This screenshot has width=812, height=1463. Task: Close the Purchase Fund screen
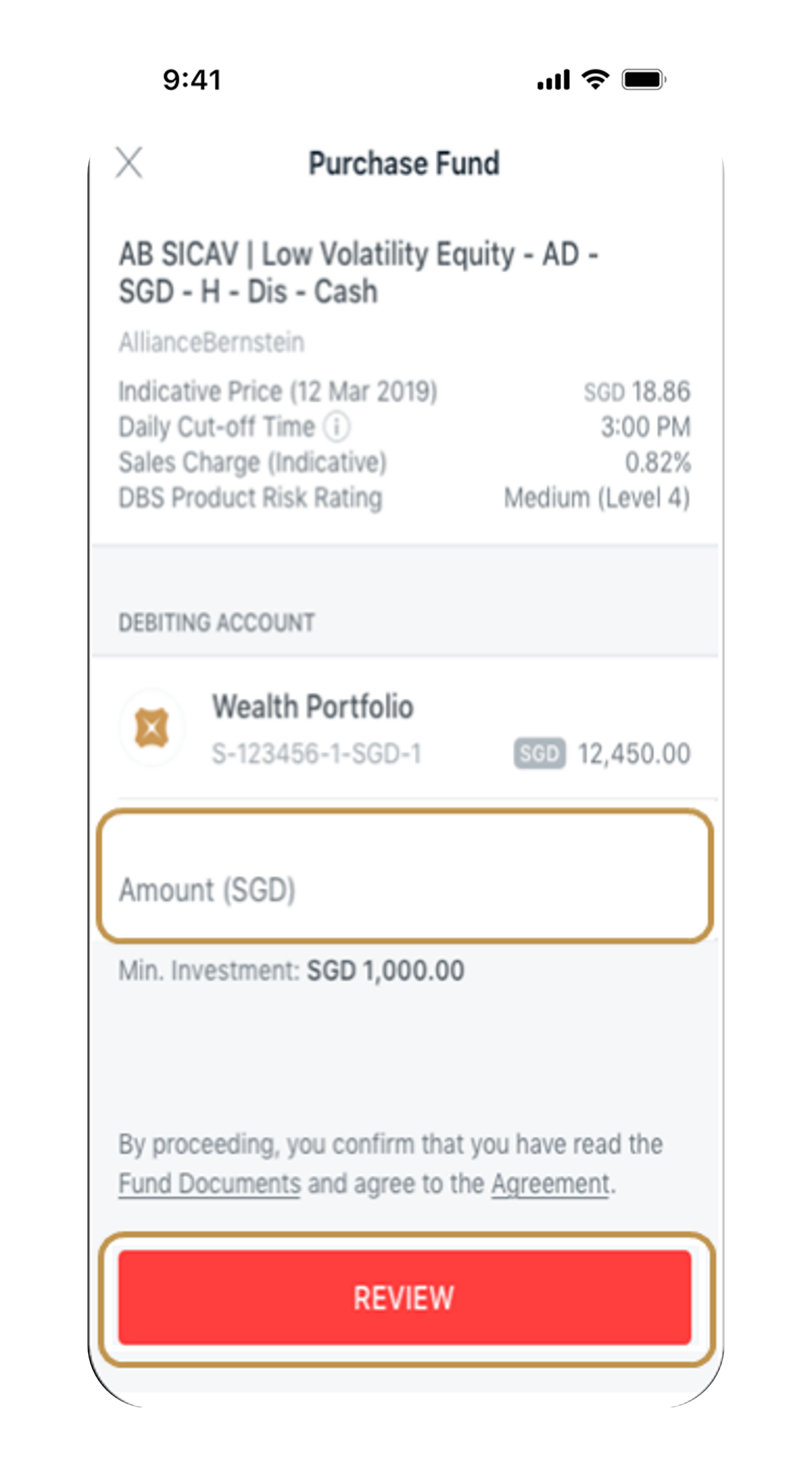(x=129, y=163)
